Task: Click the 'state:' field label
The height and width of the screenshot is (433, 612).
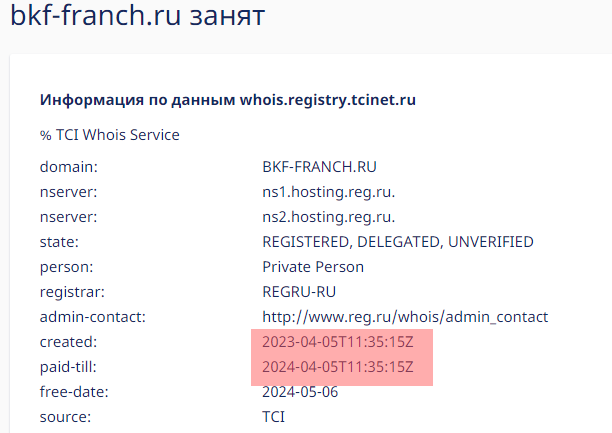Action: pos(59,242)
